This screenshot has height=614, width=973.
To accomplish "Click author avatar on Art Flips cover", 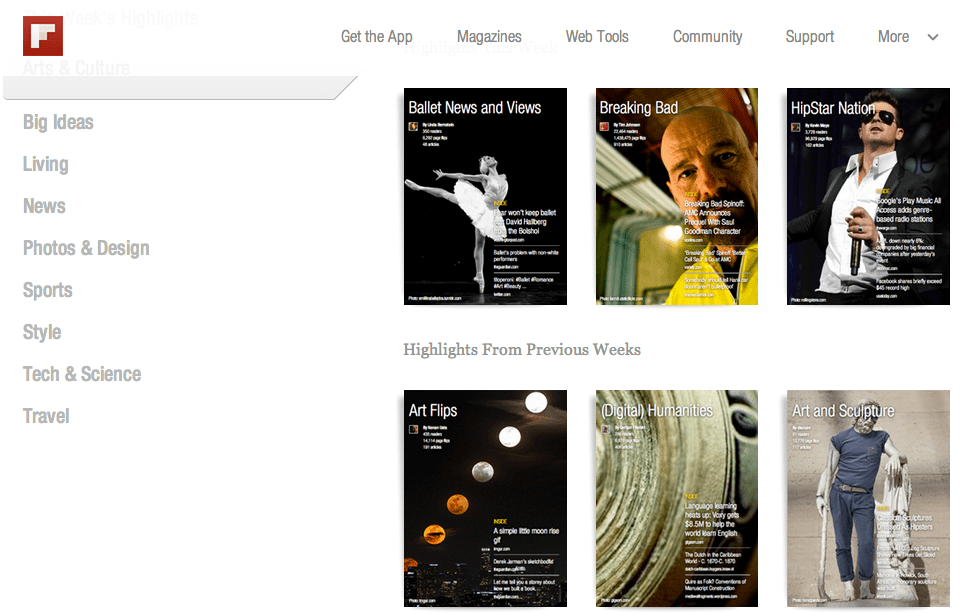I will [x=414, y=429].
